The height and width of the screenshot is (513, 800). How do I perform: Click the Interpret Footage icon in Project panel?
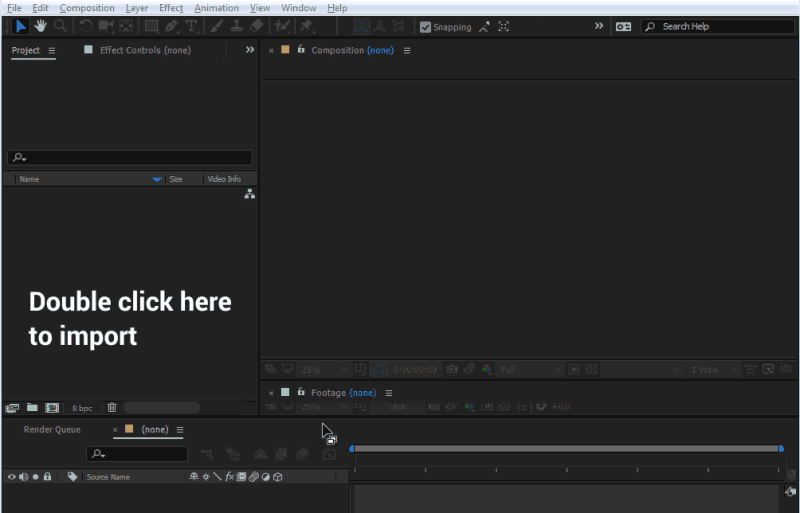(12, 408)
